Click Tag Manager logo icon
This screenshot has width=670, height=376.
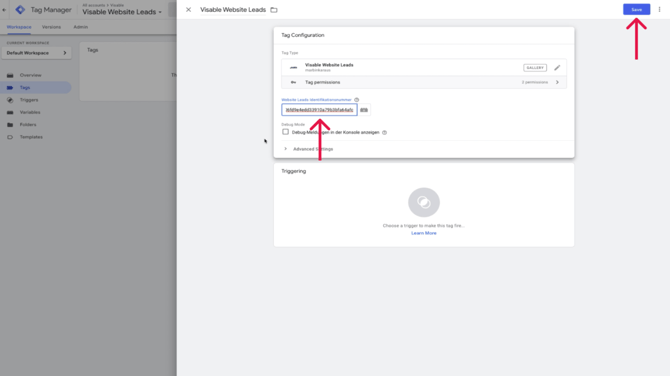click(20, 9)
